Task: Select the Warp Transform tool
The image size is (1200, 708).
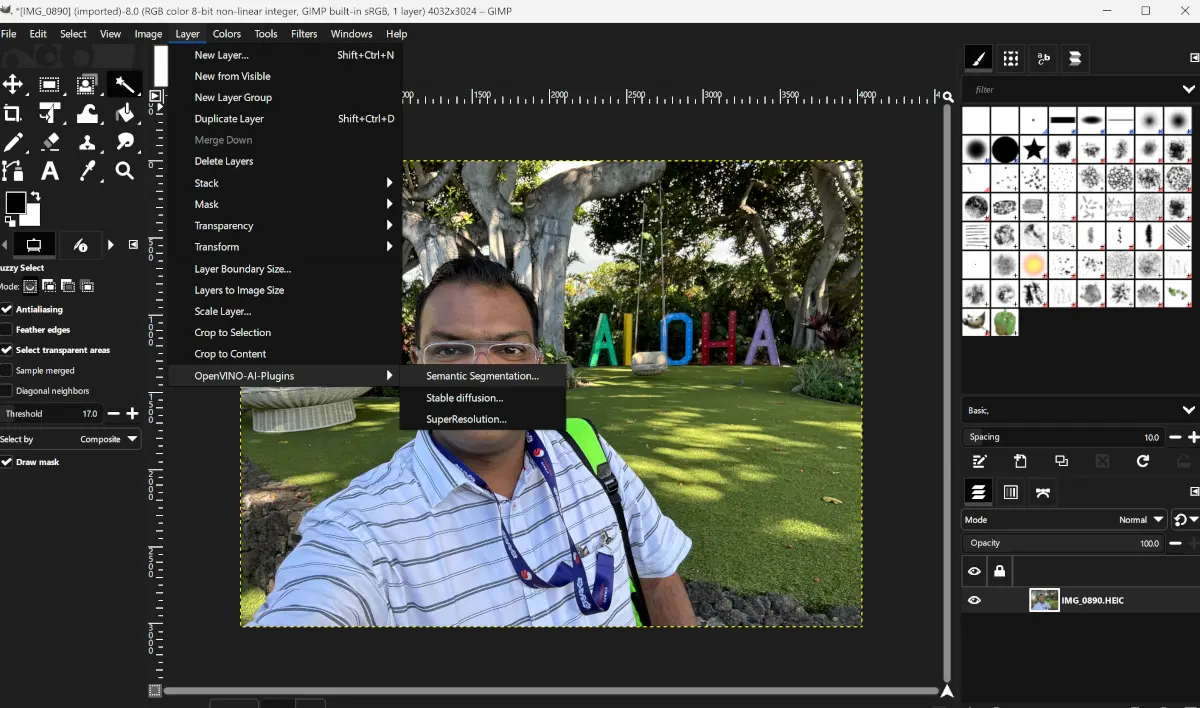Action: [x=87, y=113]
